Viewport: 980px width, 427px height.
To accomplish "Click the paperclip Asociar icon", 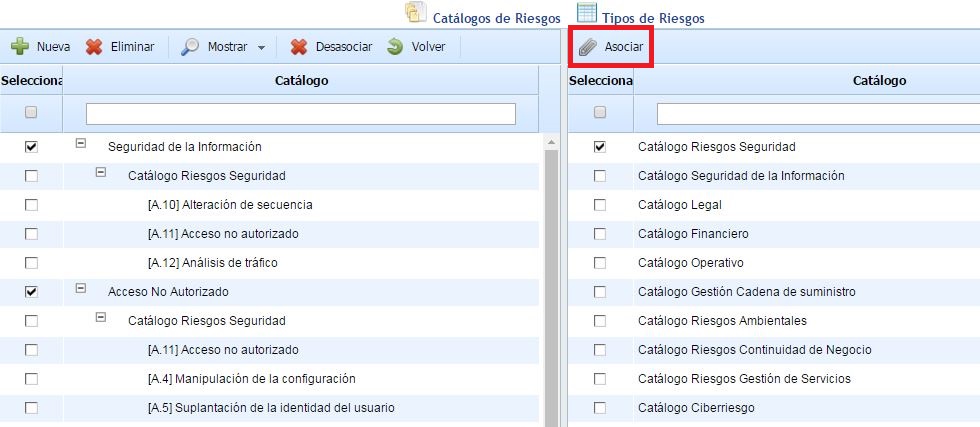I will [x=588, y=47].
